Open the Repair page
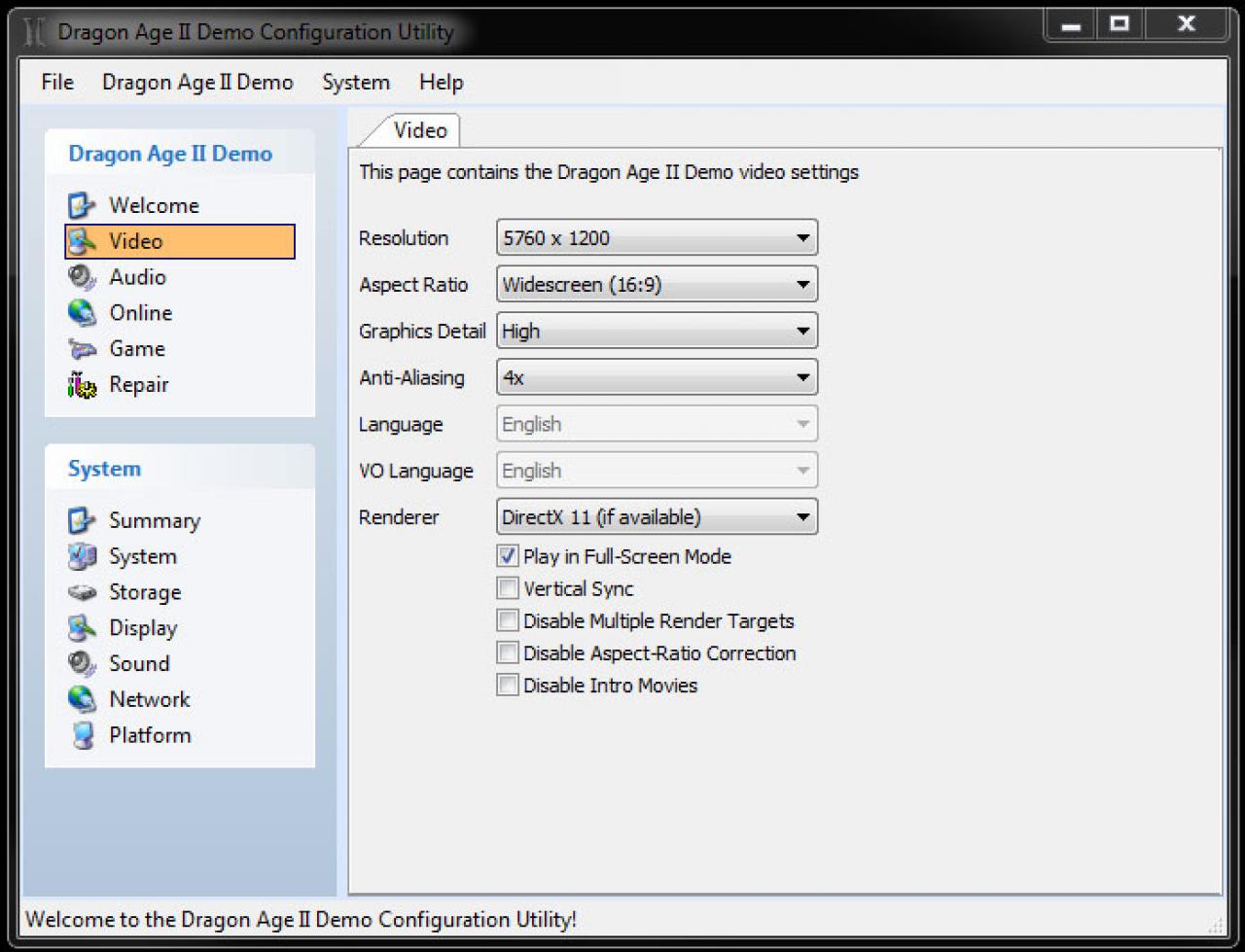This screenshot has width=1245, height=952. tap(139, 385)
